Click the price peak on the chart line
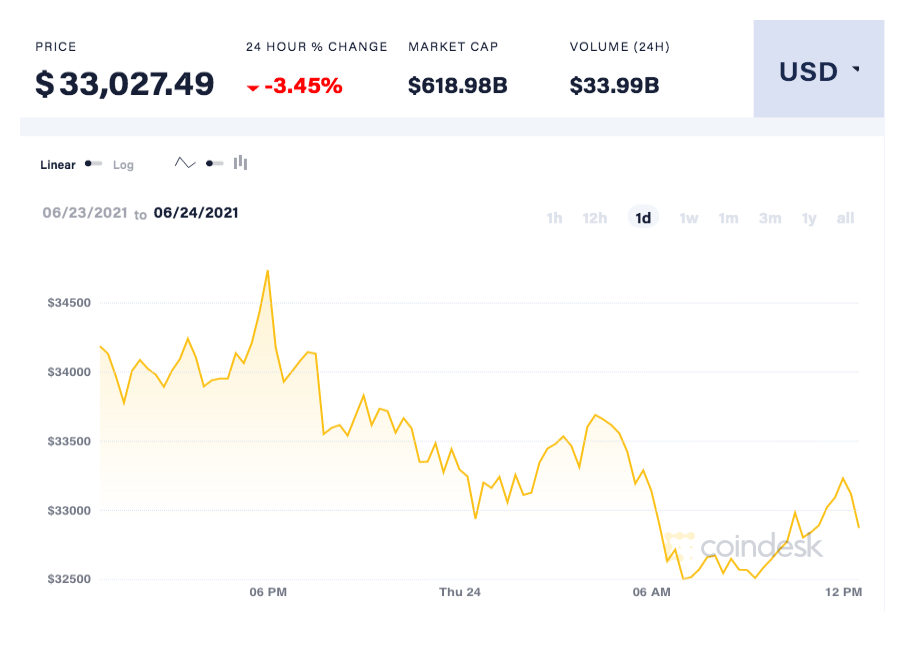Screen dimensions: 905x672 point(267,270)
